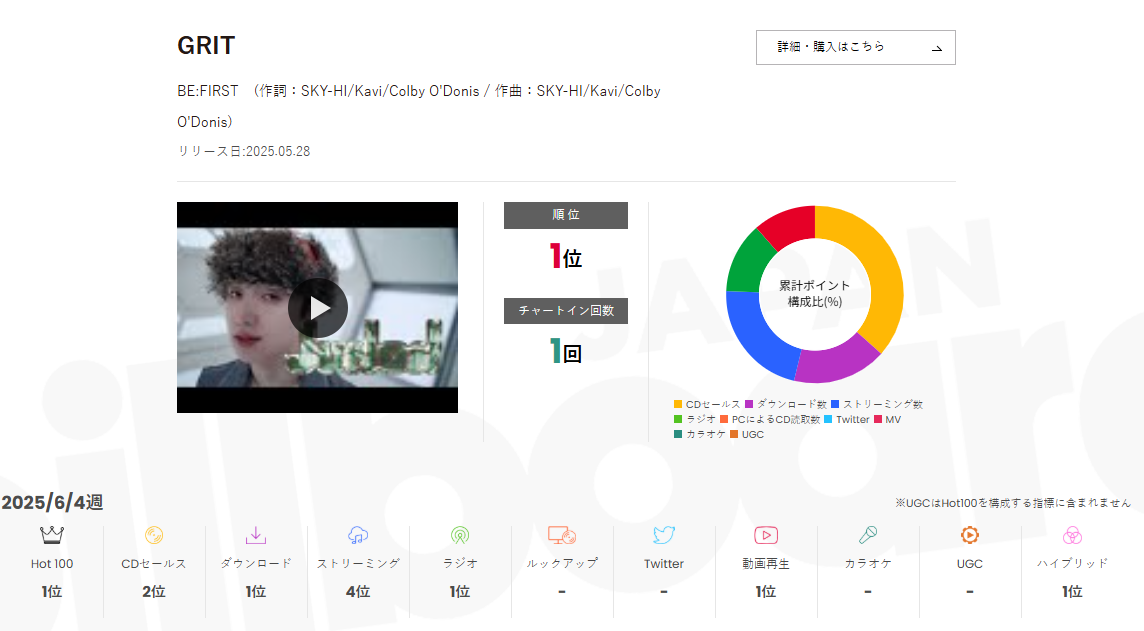Click the 4位 value under ストリーミング
The height and width of the screenshot is (631, 1144).
tap(358, 592)
